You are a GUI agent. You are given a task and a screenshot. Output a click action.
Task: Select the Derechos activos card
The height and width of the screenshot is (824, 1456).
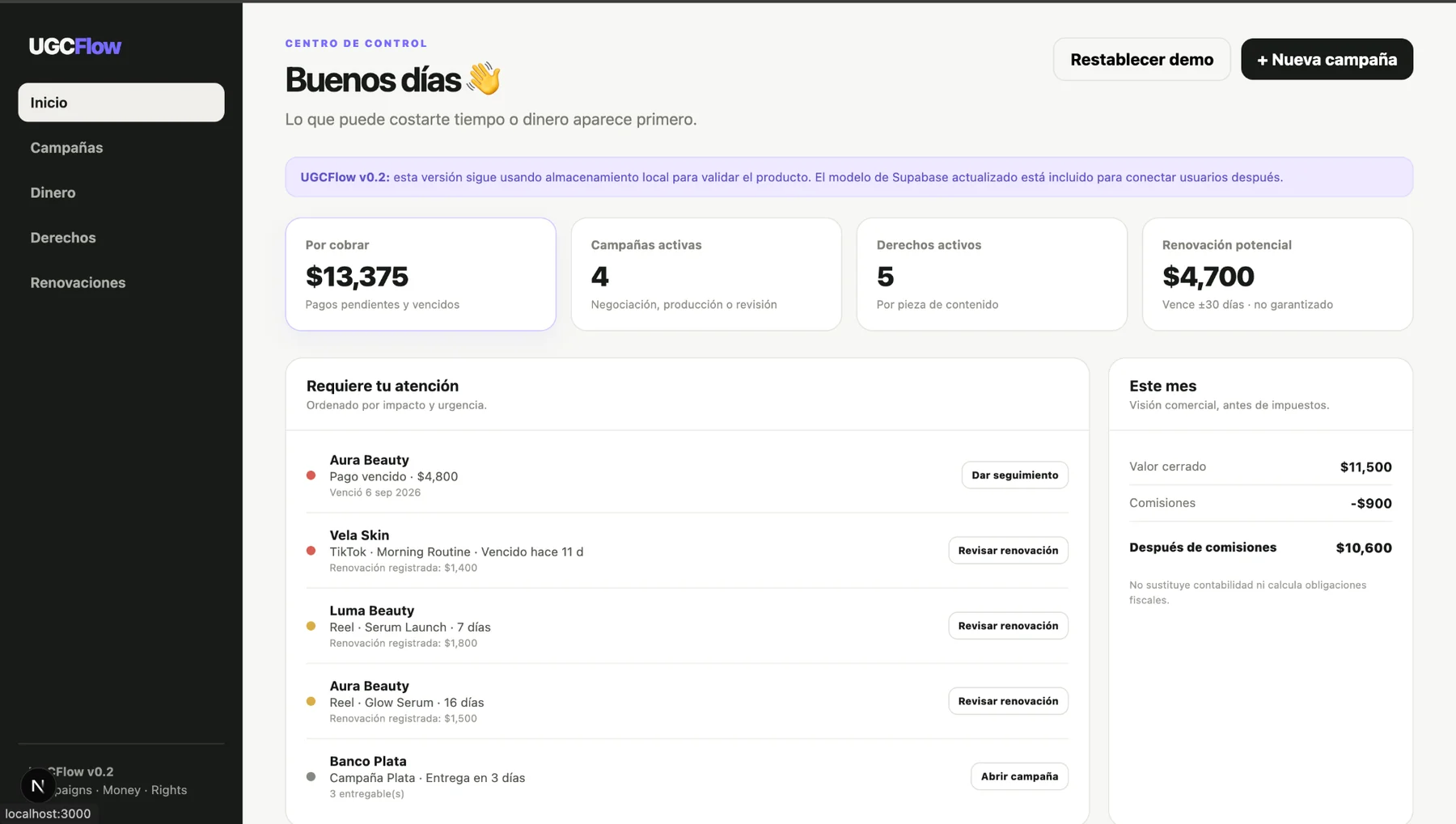pos(992,274)
